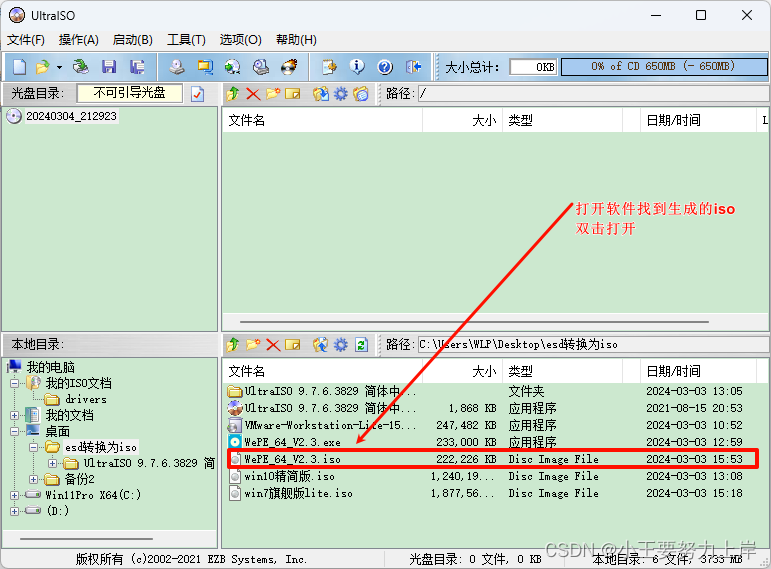
Task: Click the disc directory path field
Action: coord(593,93)
